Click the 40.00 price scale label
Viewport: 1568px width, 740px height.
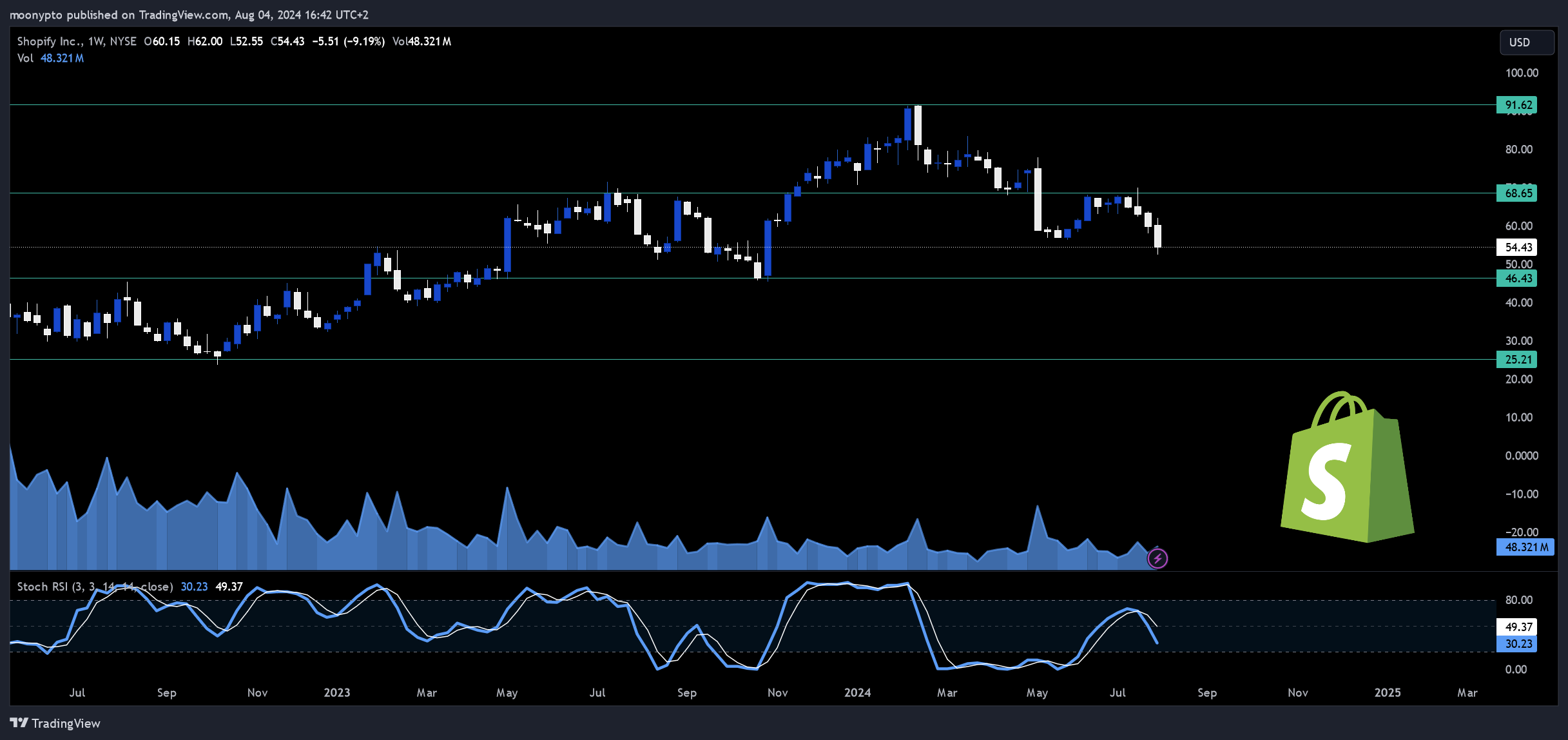click(x=1519, y=303)
